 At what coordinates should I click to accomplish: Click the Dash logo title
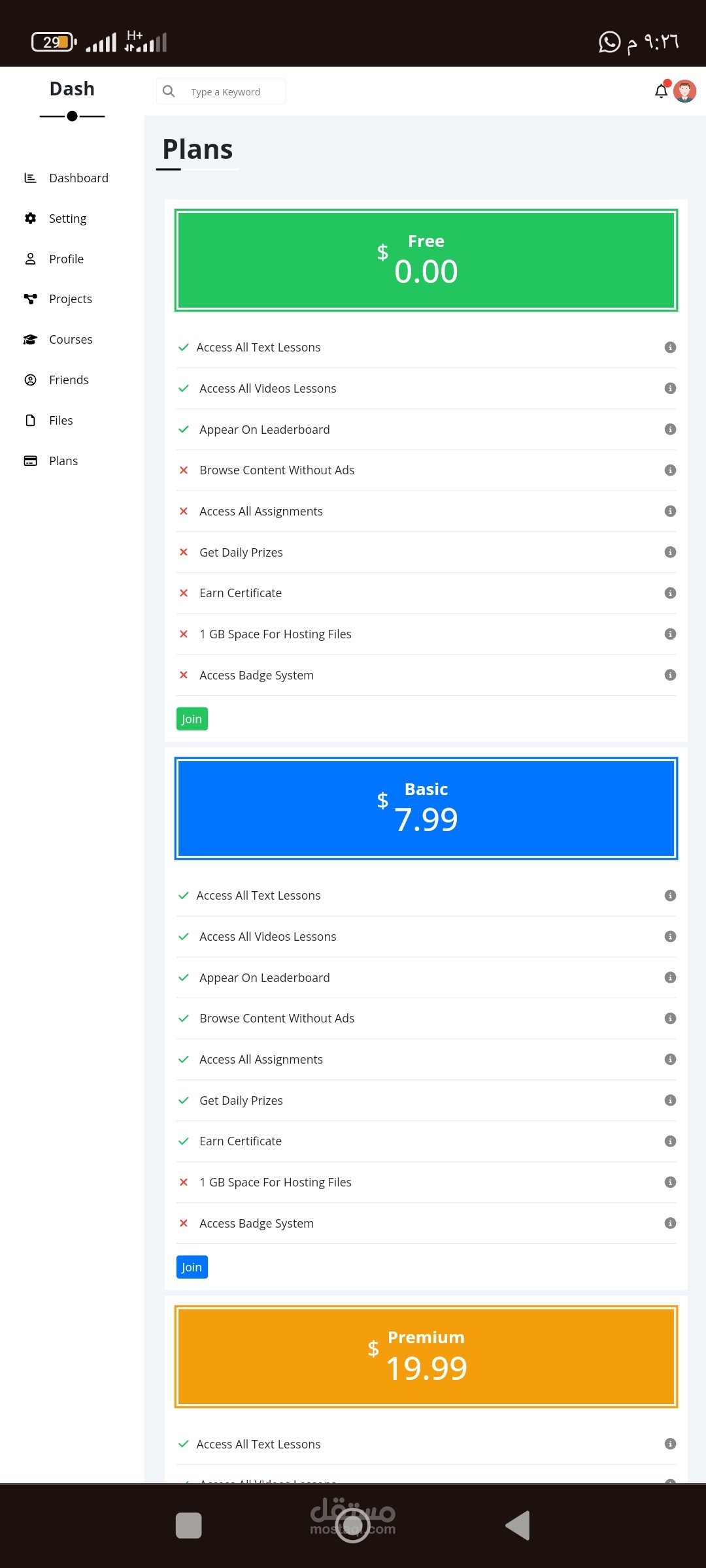point(72,89)
